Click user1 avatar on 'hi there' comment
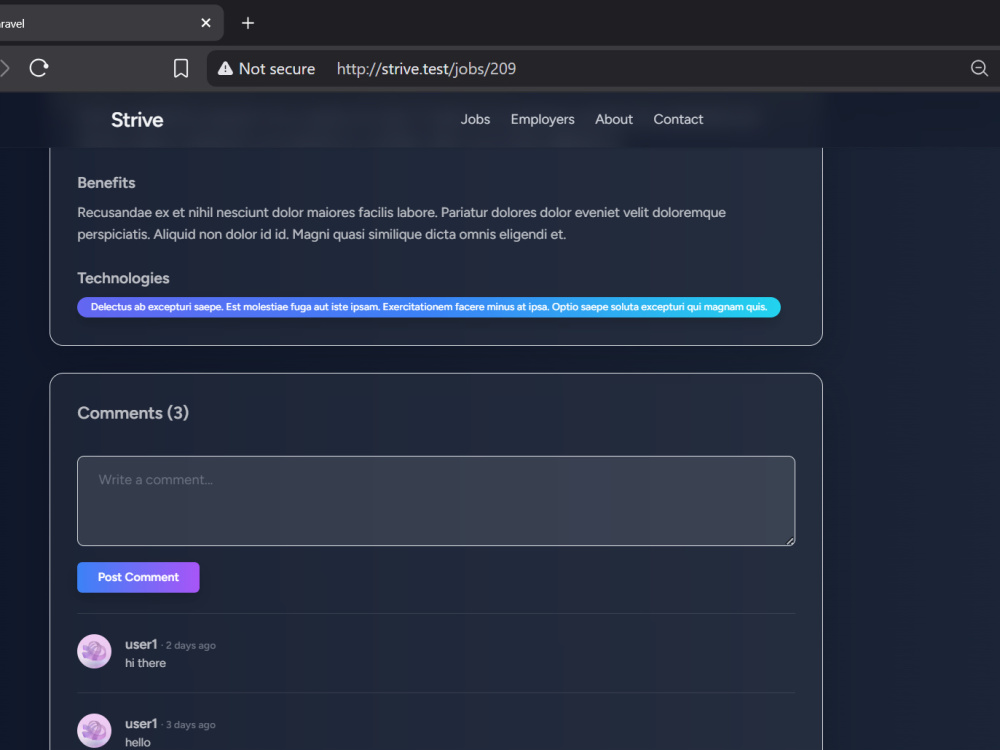Image resolution: width=1000 pixels, height=750 pixels. 94,651
